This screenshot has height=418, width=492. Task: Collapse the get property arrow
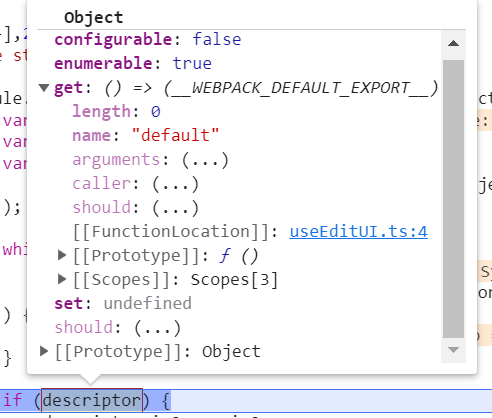click(x=44, y=88)
